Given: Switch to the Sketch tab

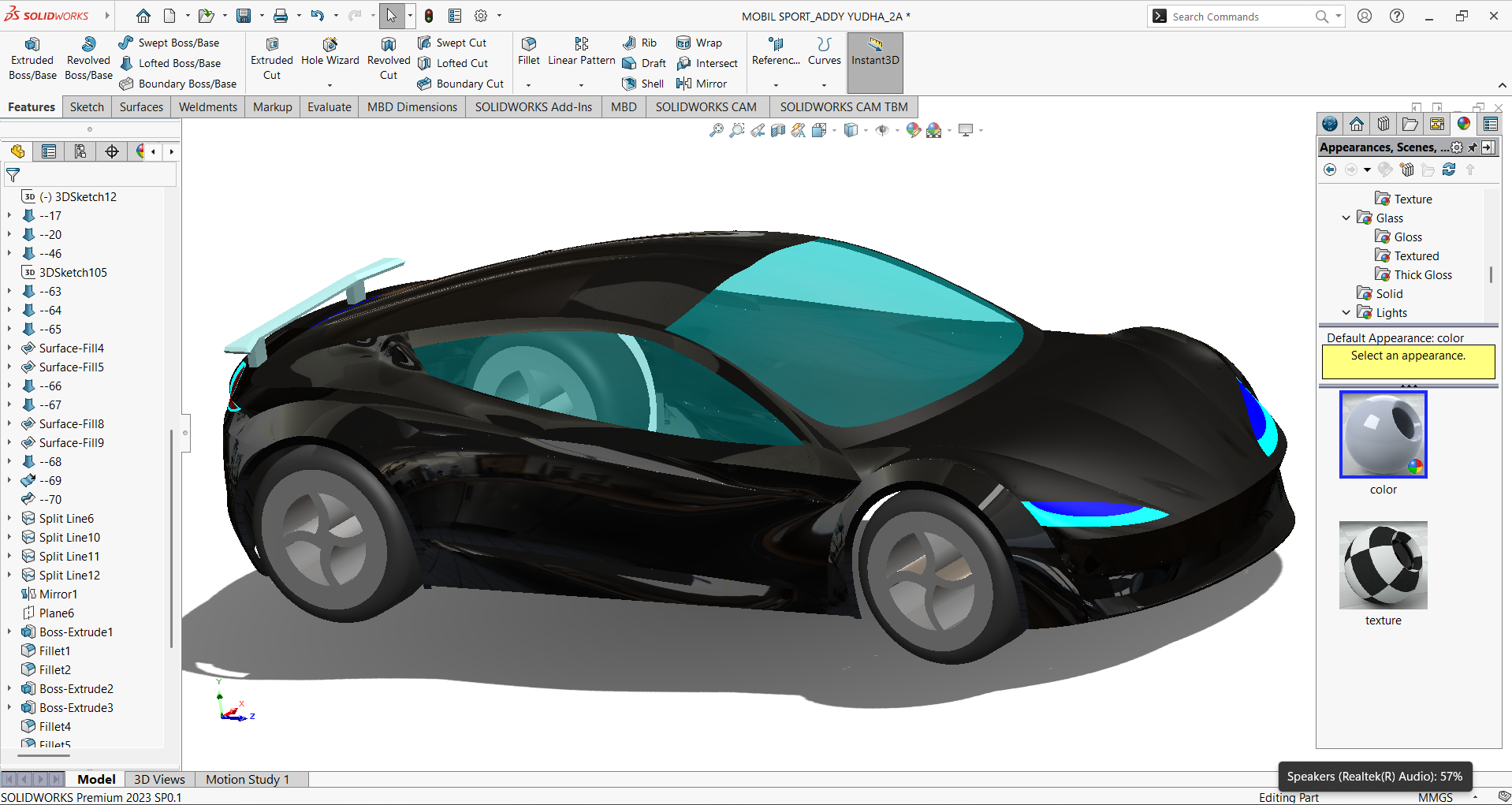Looking at the screenshot, I should pyautogui.click(x=87, y=107).
